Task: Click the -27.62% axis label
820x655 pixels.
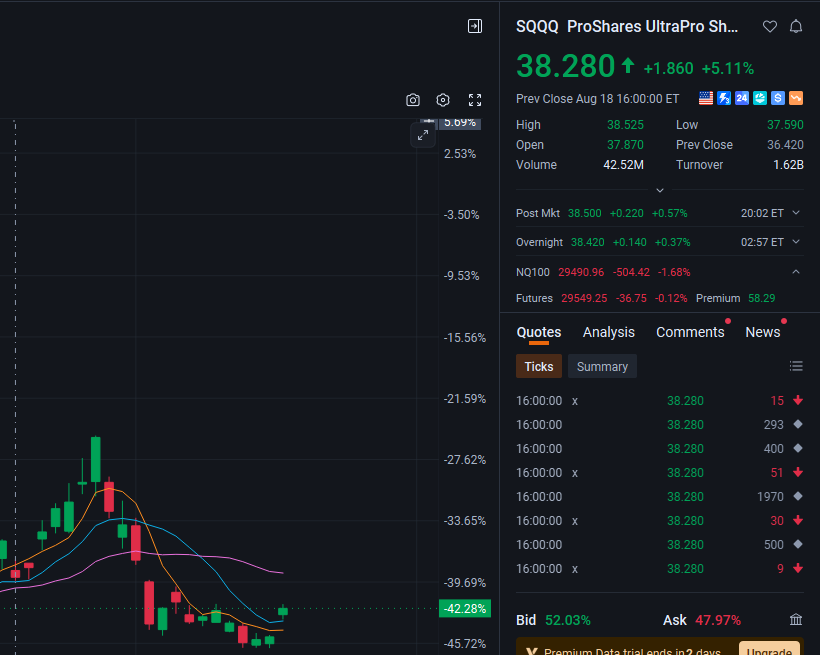Action: point(464,460)
